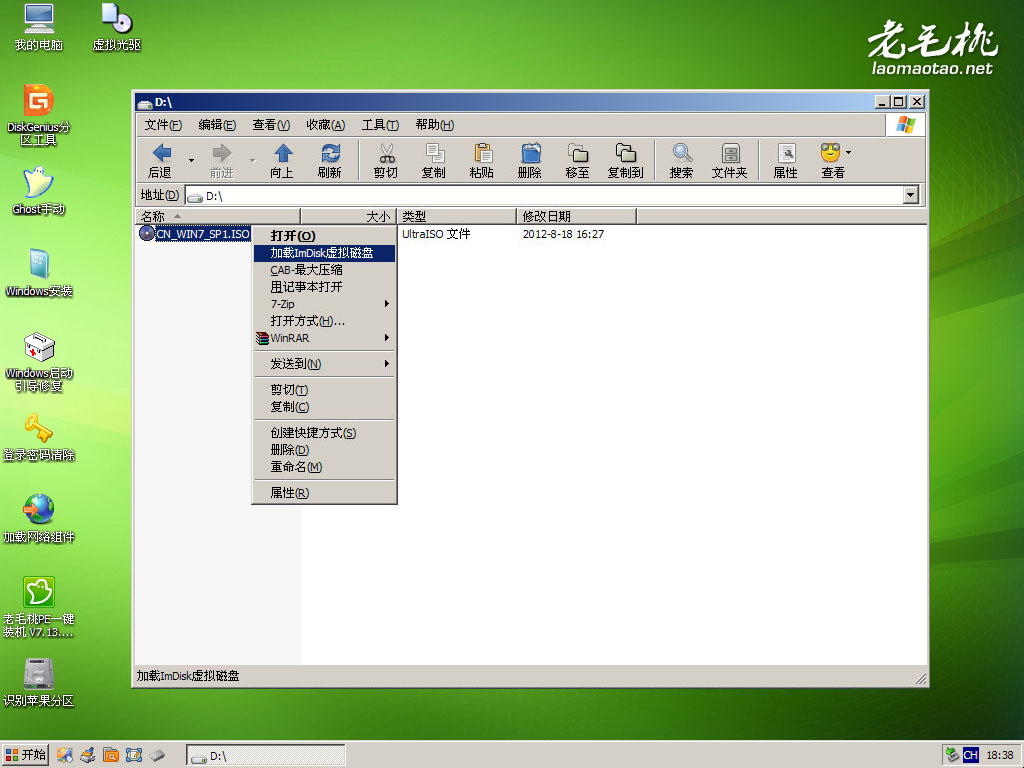Choose 剪切(T) in context menu
The width and height of the screenshot is (1024, 768).
[325, 390]
